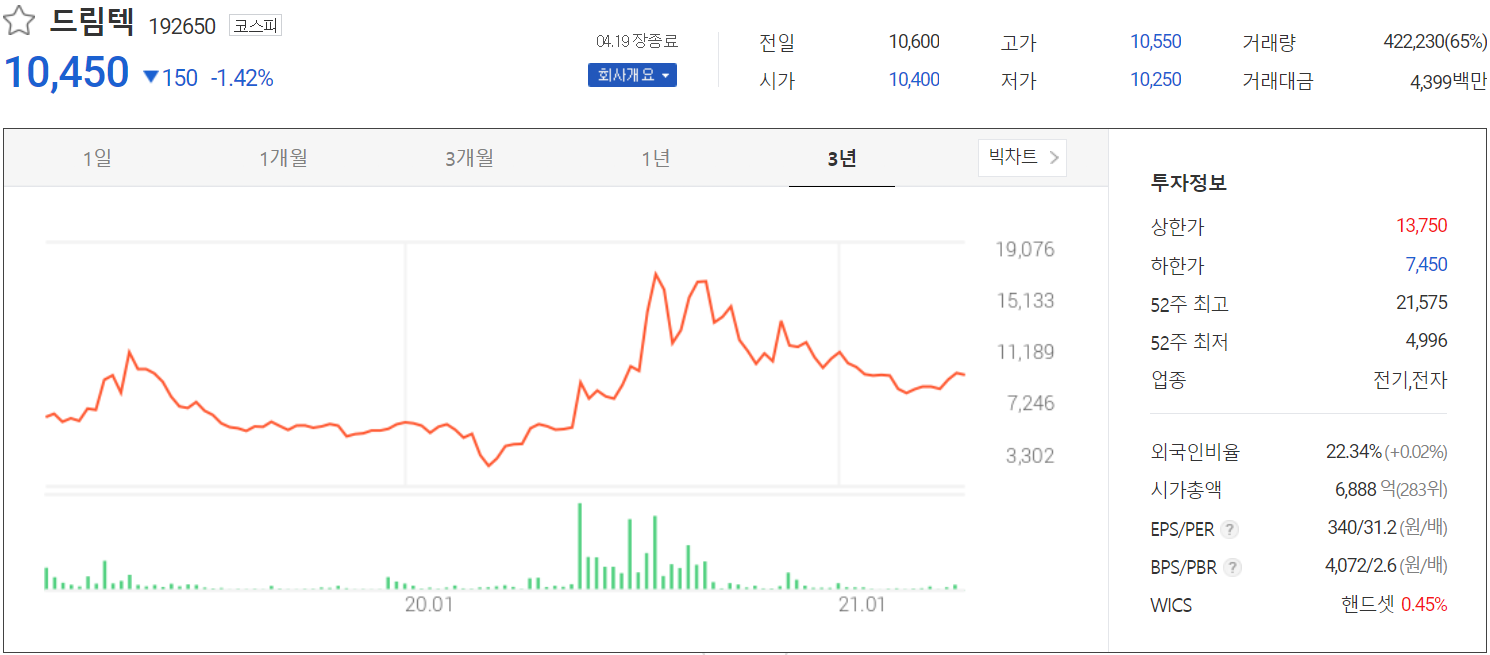Click the 드림텍 stock name

[x=91, y=22]
